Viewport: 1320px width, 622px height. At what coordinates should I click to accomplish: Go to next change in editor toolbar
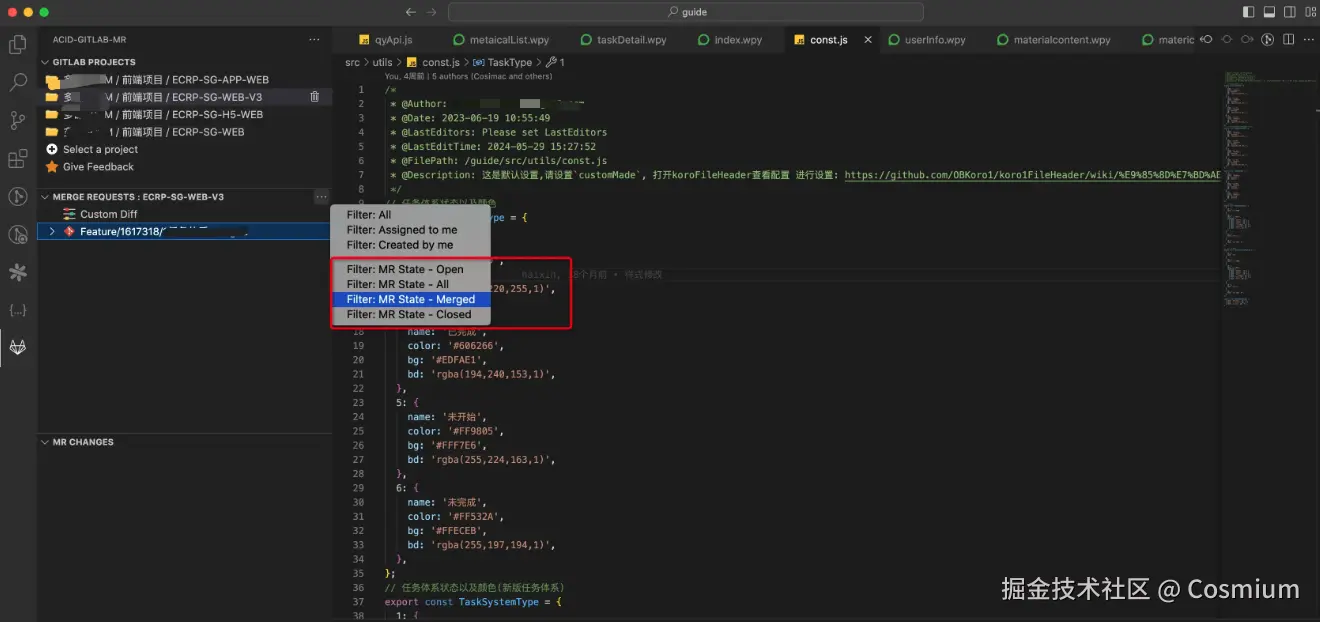(1247, 40)
